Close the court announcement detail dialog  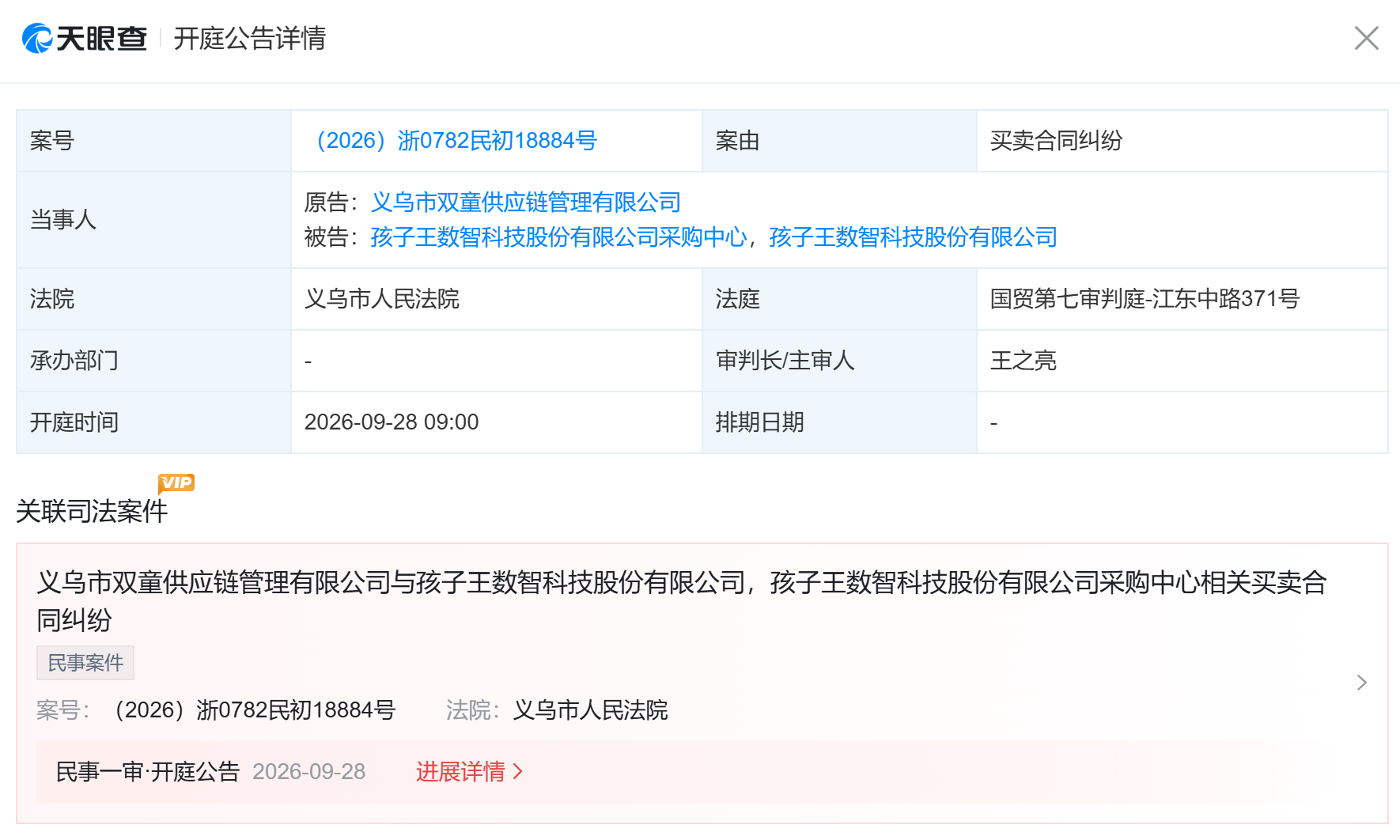tap(1366, 38)
